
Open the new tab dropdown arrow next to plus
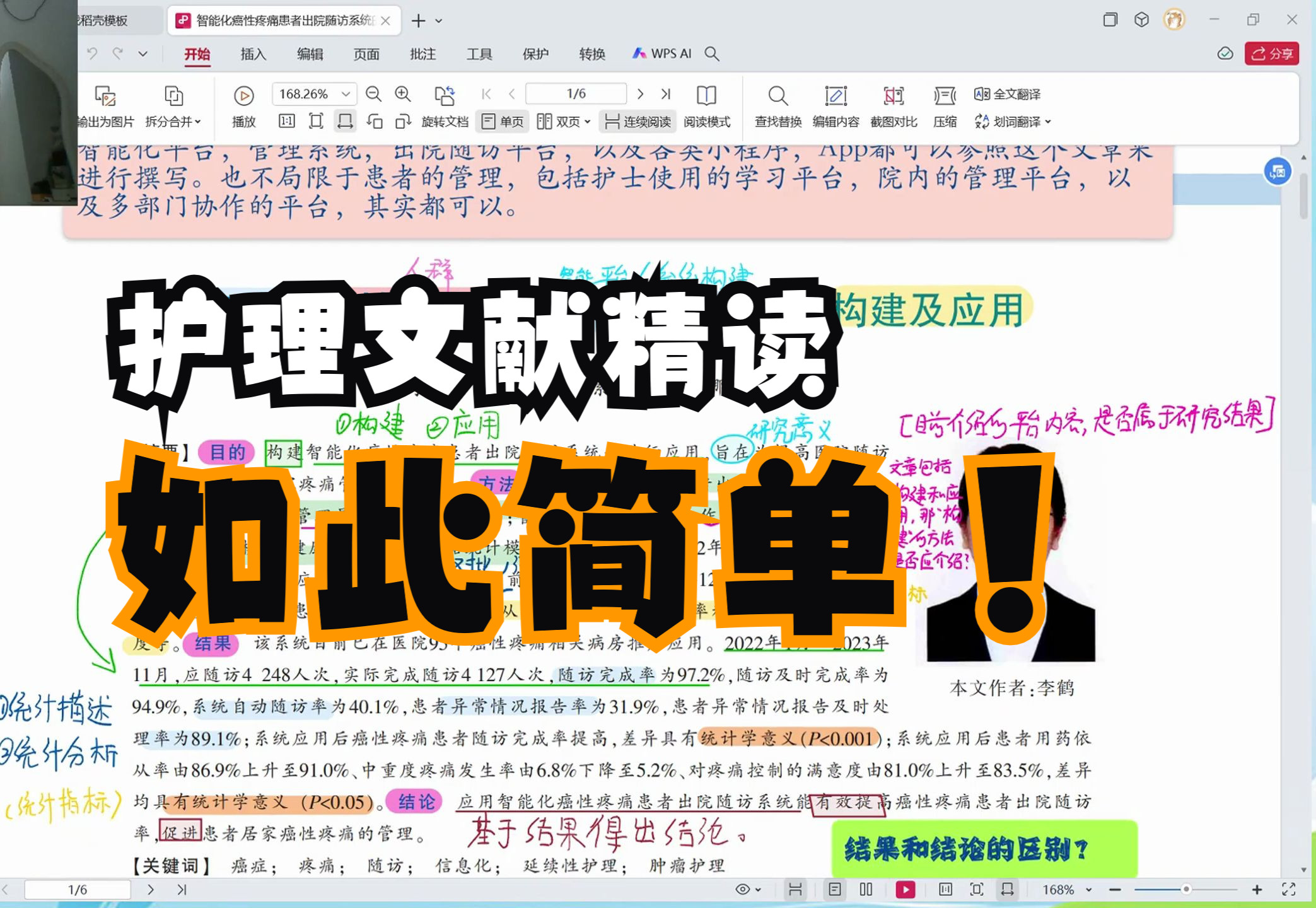[x=439, y=21]
